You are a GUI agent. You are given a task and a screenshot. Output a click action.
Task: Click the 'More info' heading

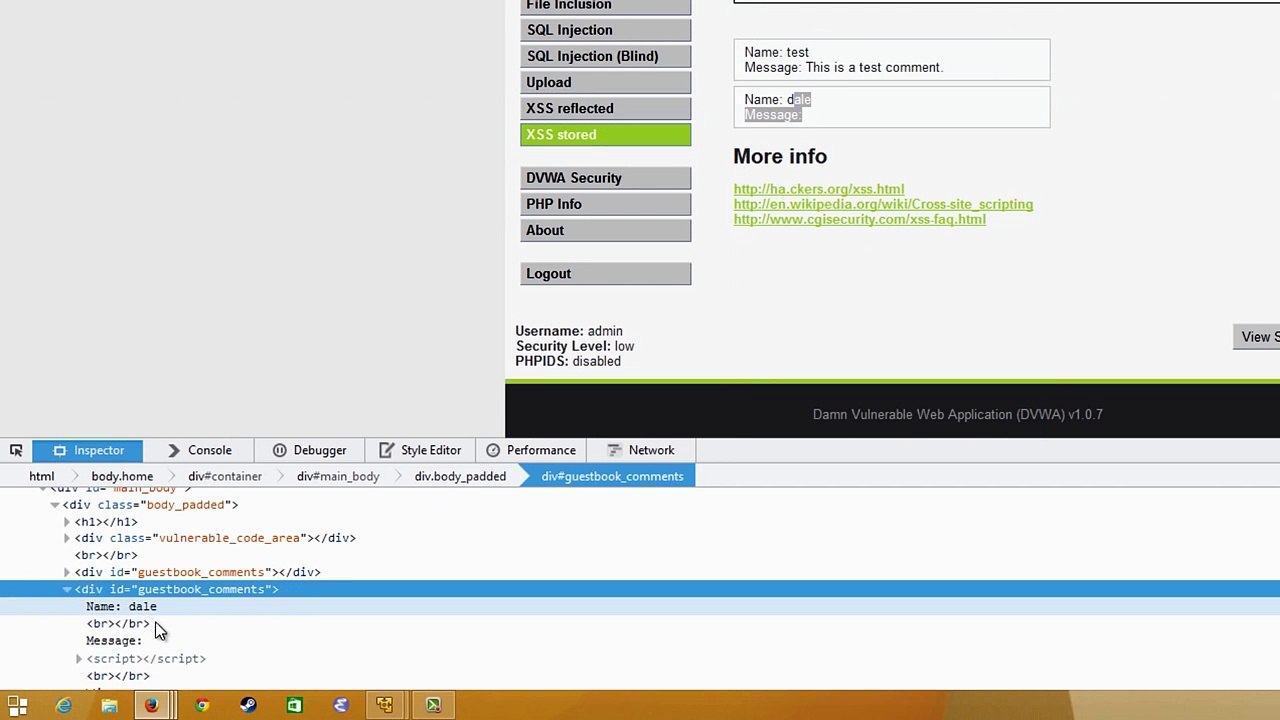coord(780,156)
